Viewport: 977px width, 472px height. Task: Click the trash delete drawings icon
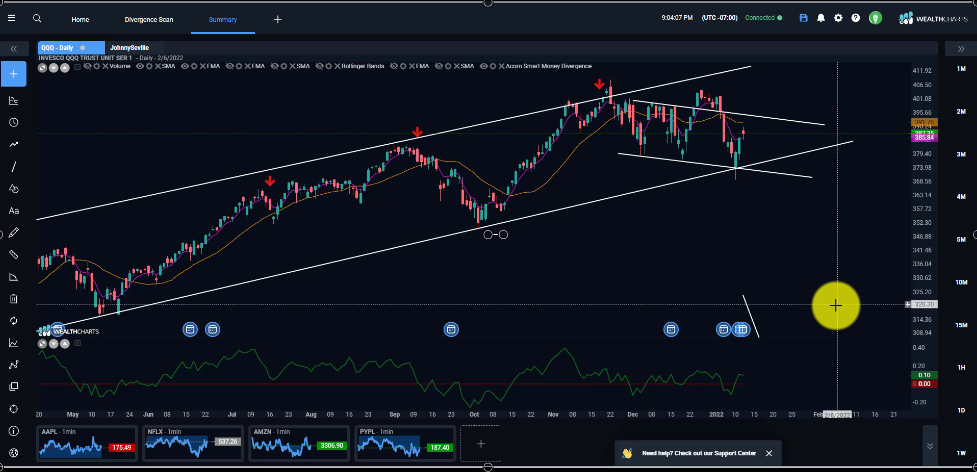click(14, 299)
